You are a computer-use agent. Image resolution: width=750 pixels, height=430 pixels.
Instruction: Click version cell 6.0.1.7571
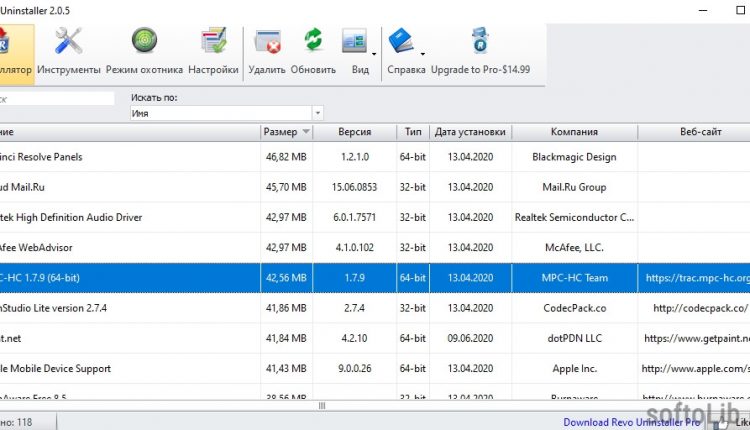point(354,217)
